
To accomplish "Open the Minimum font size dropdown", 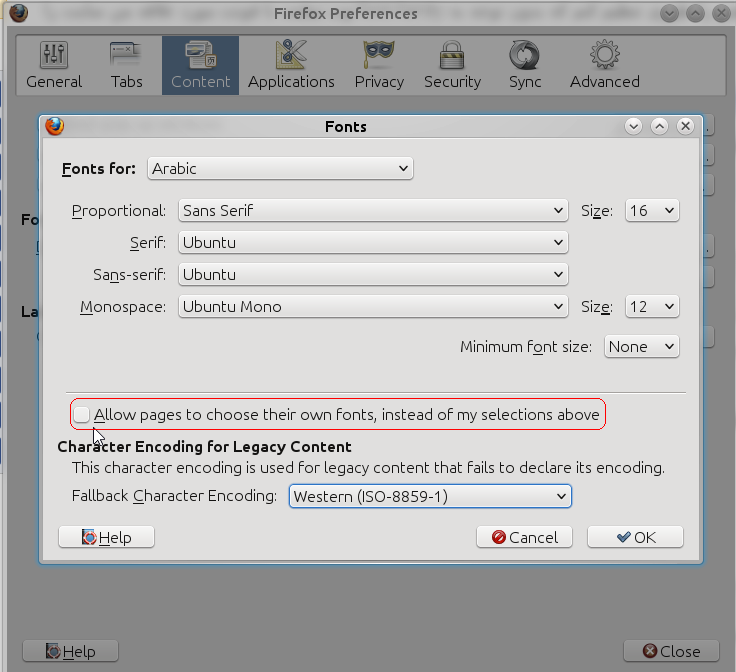I will [x=641, y=347].
